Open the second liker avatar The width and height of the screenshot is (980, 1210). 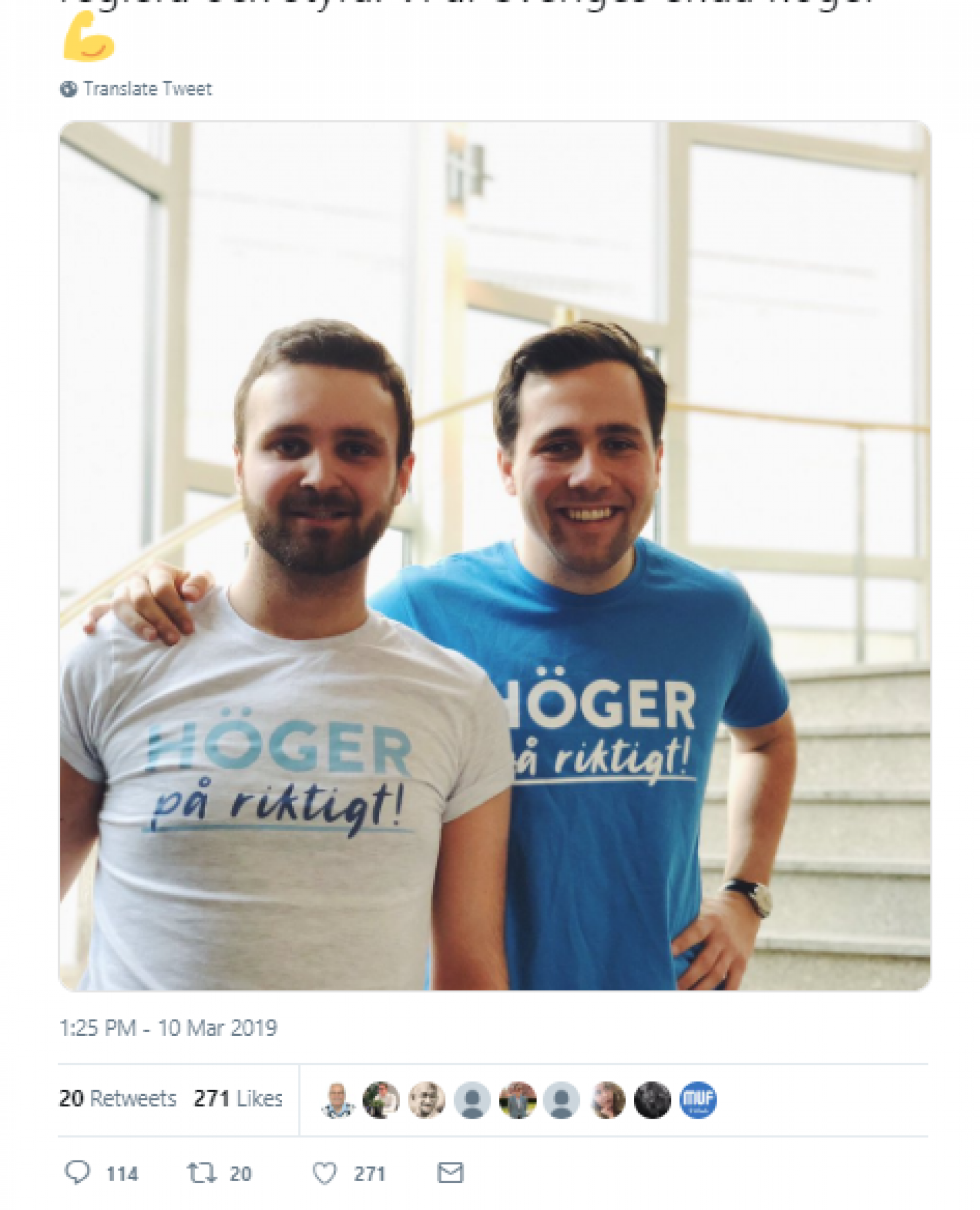click(381, 1099)
